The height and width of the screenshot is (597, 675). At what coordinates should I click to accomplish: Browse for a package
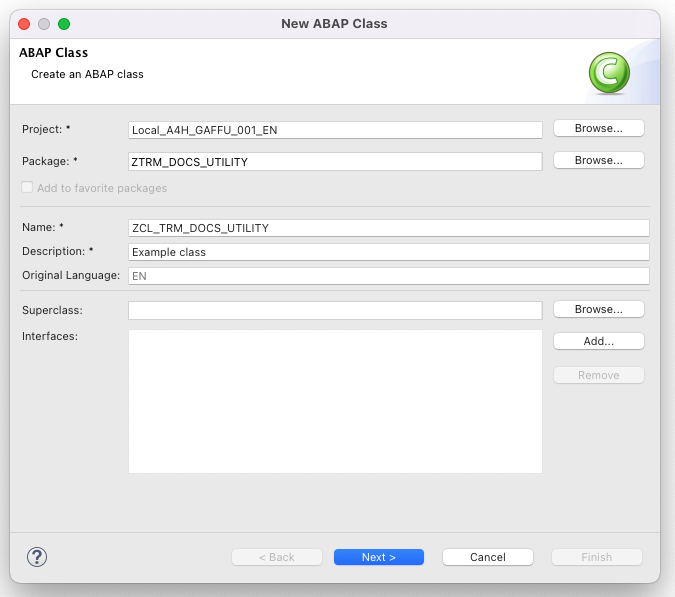[x=598, y=160]
